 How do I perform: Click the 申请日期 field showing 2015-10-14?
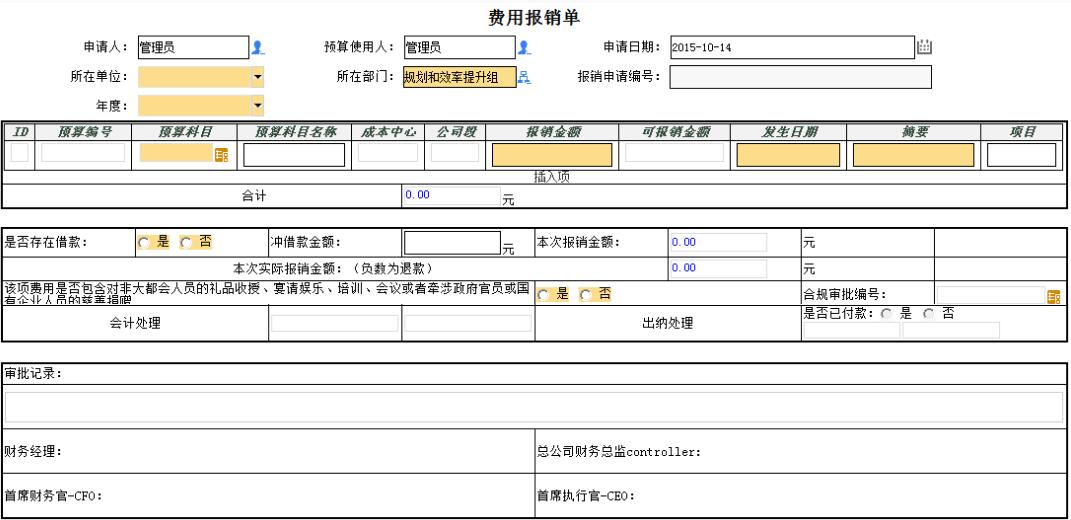click(x=792, y=47)
